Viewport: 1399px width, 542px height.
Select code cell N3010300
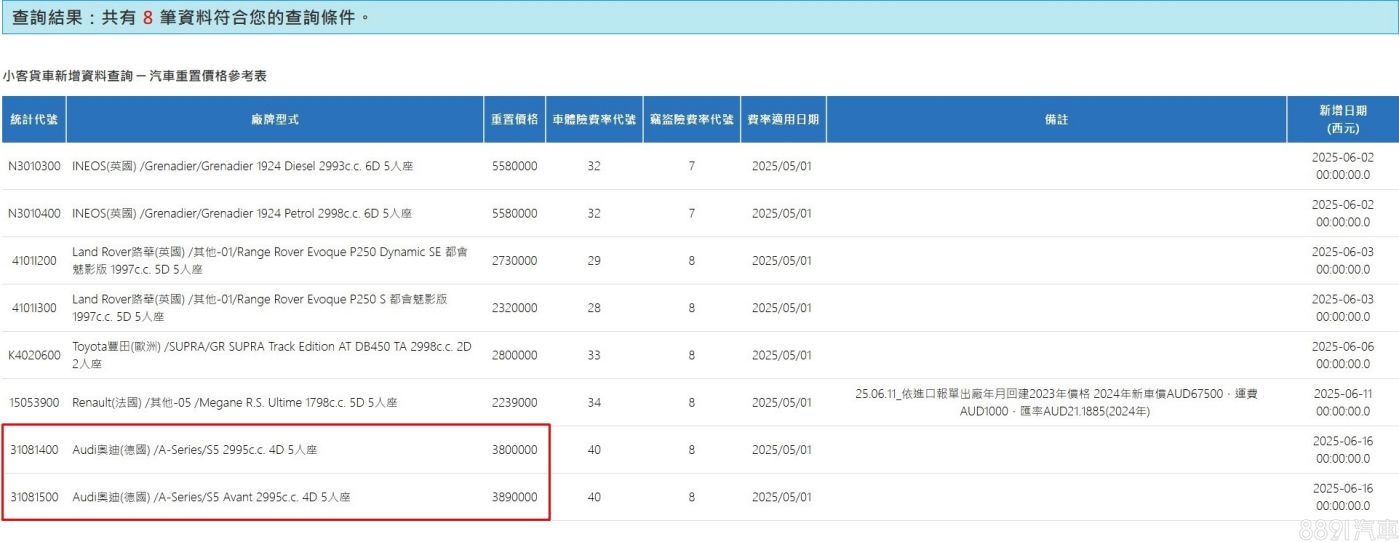click(34, 166)
